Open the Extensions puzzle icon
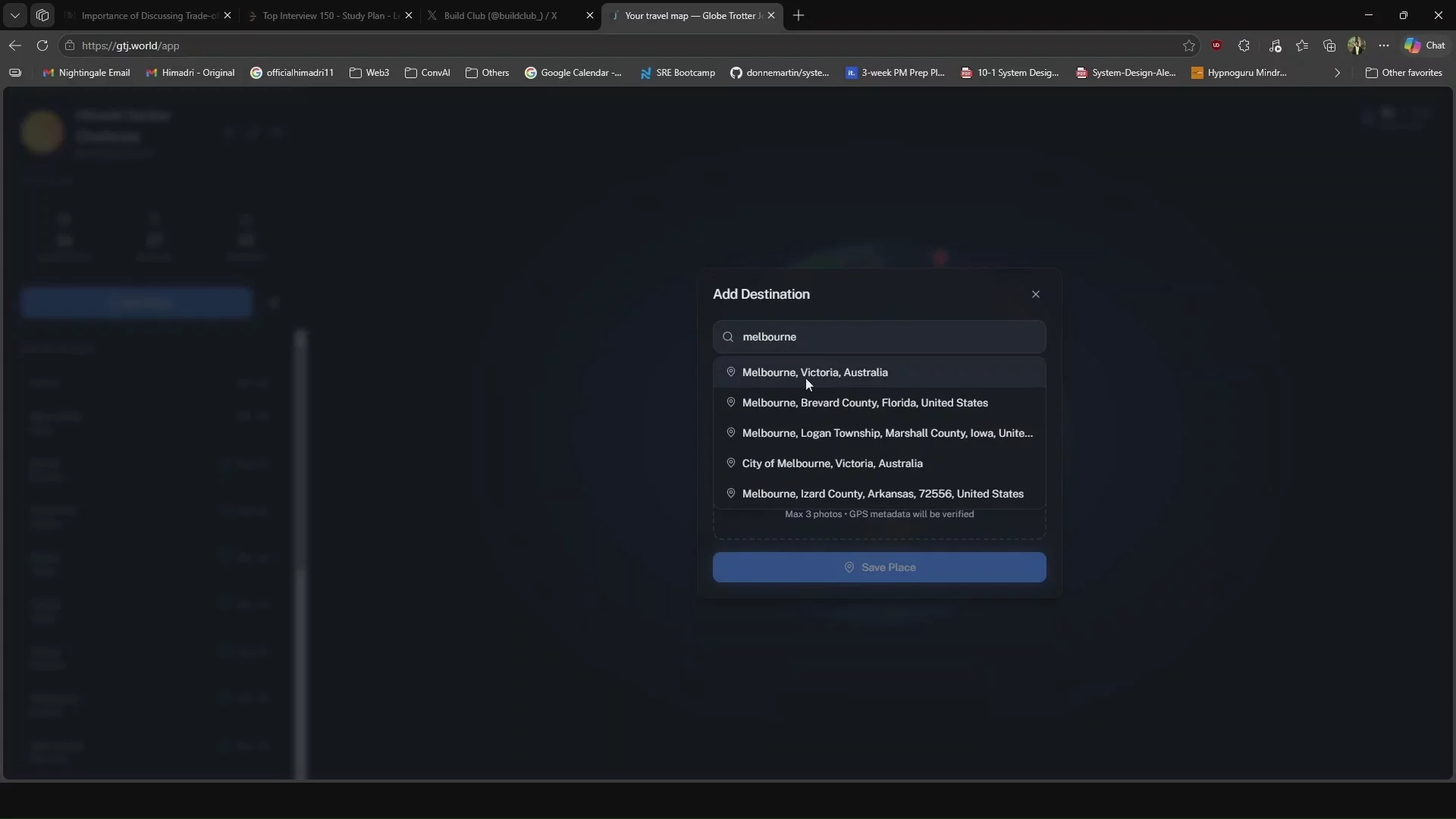 point(1244,45)
